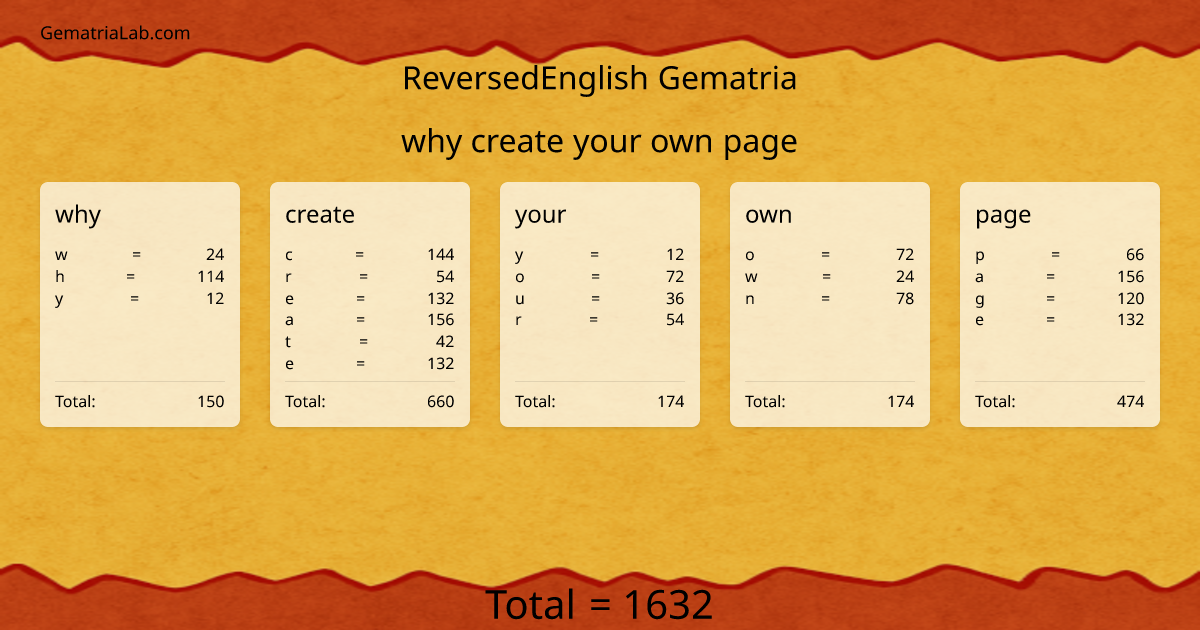Click value 54 for r in create card
Image resolution: width=1200 pixels, height=630 pixels.
[445, 277]
